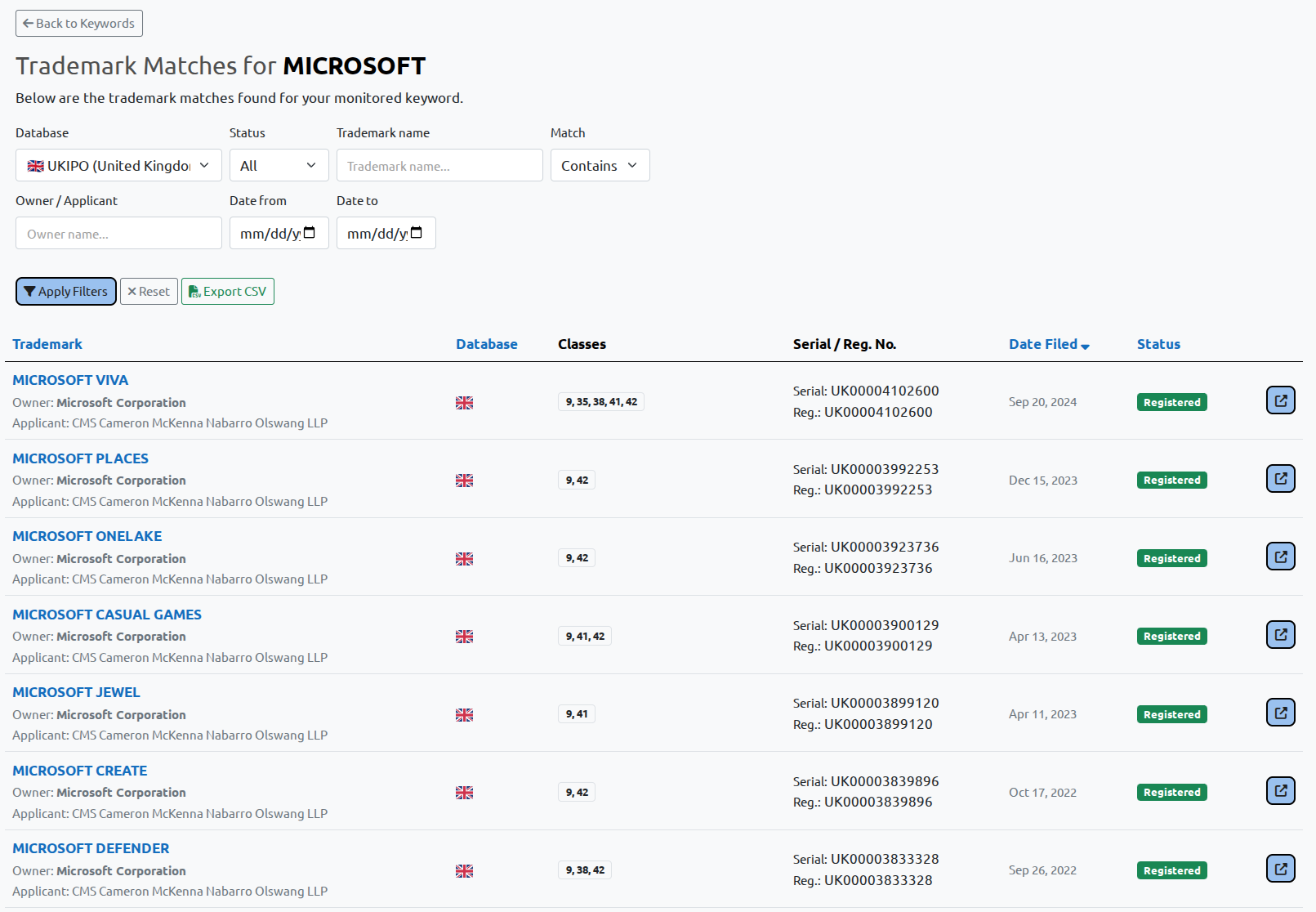Click the back arrow icon in Back to Keywords
This screenshot has height=912, width=1316.
[28, 23]
